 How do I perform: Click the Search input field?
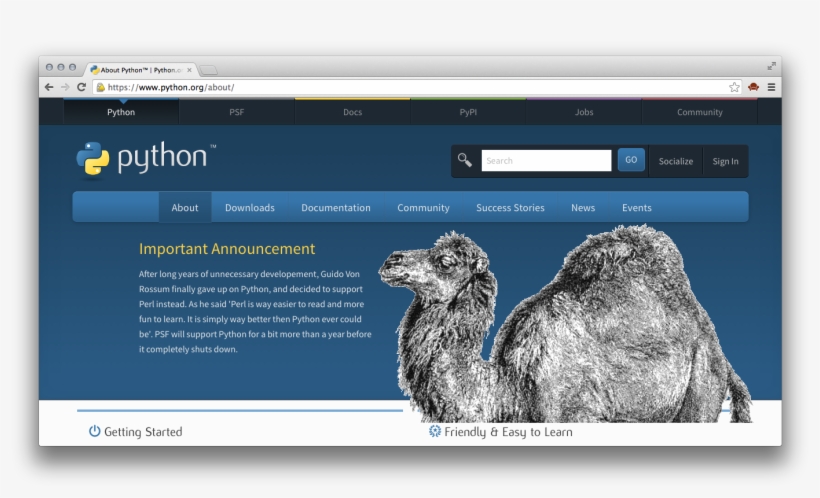546,161
